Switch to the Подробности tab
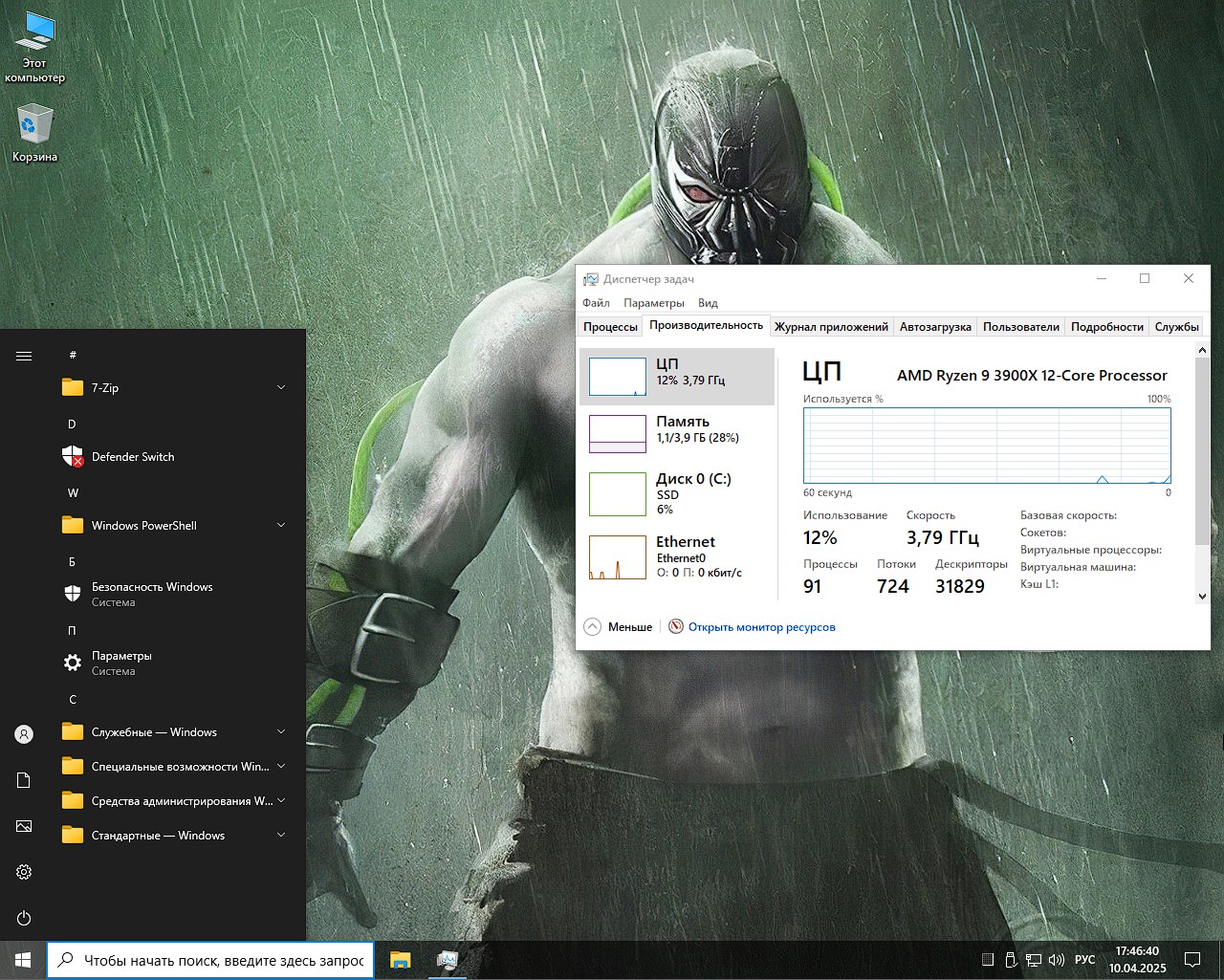This screenshot has width=1224, height=980. pyautogui.click(x=1107, y=327)
